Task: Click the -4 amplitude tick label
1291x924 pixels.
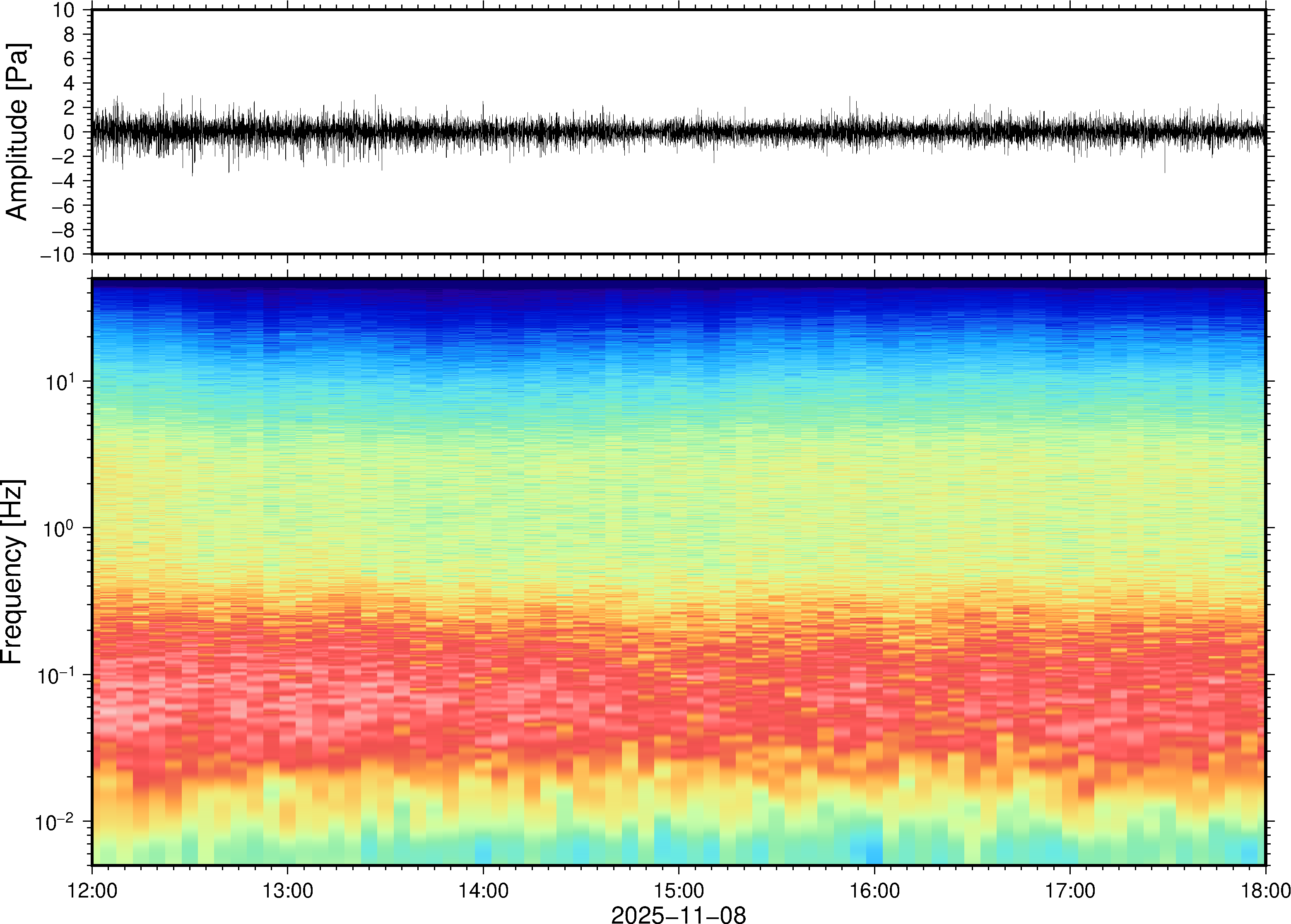Action: click(63, 181)
